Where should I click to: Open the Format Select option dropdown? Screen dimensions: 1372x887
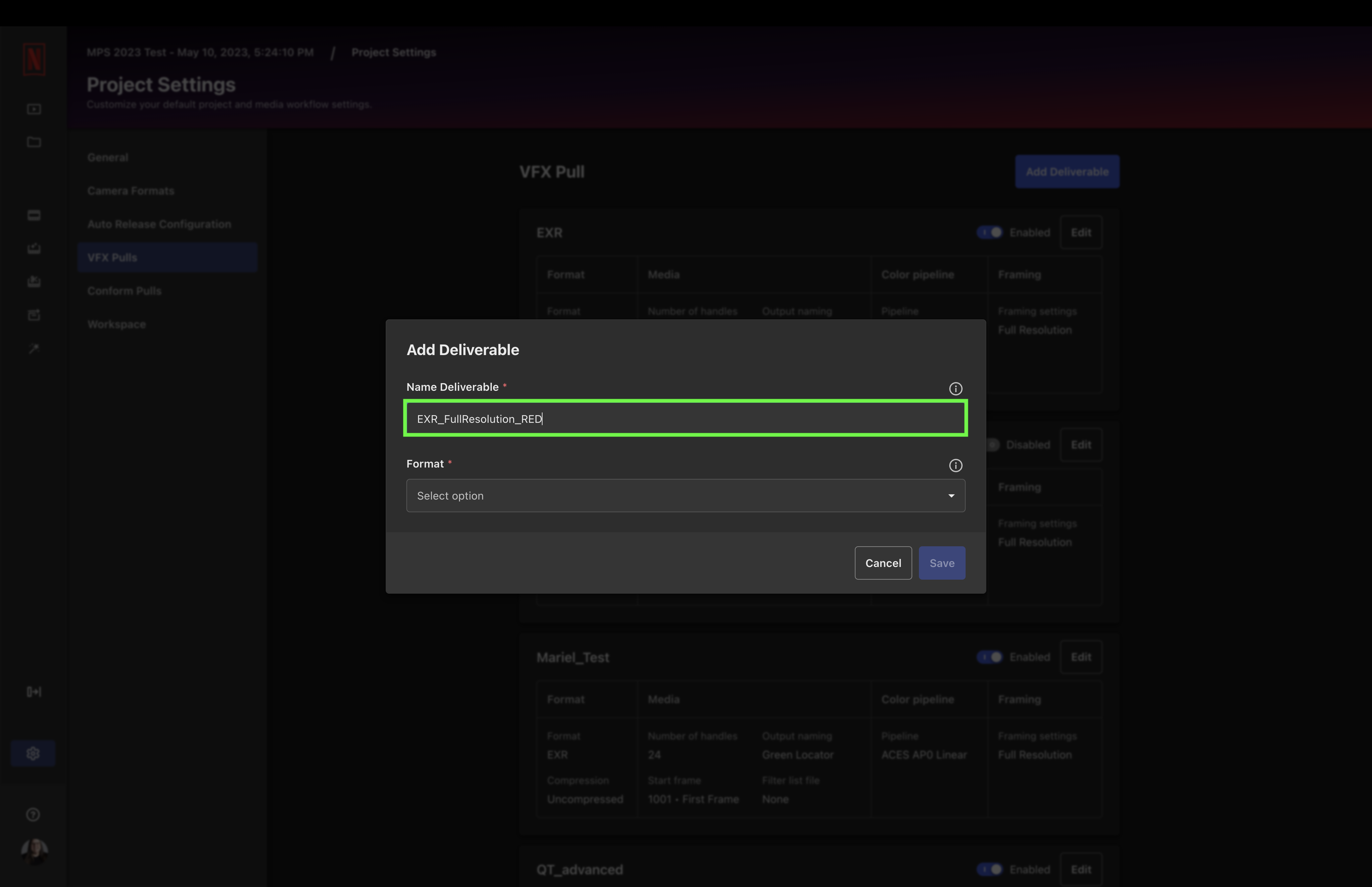click(x=686, y=495)
